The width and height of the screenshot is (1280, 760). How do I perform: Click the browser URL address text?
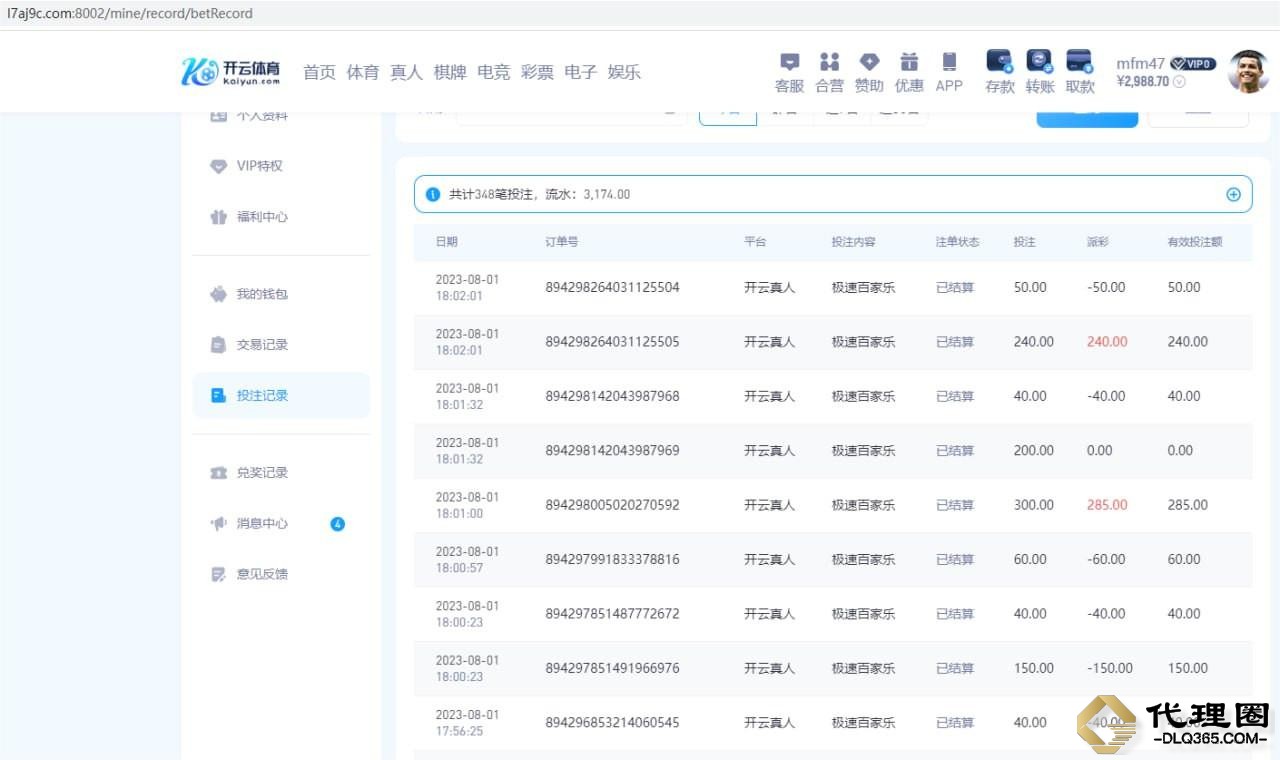(x=130, y=14)
